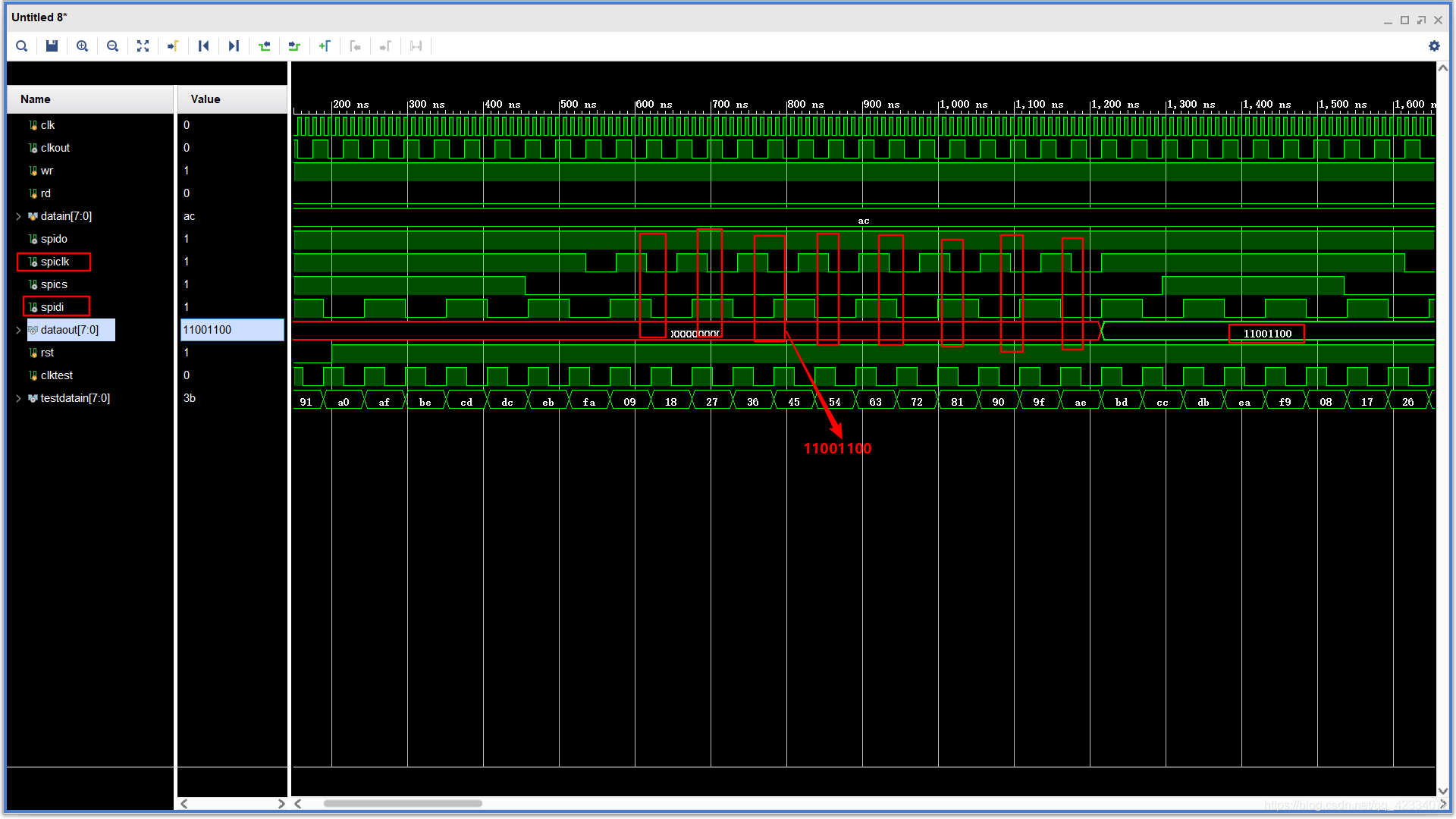The width and height of the screenshot is (1456, 819).
Task: Open waveform settings gear
Action: [1433, 46]
